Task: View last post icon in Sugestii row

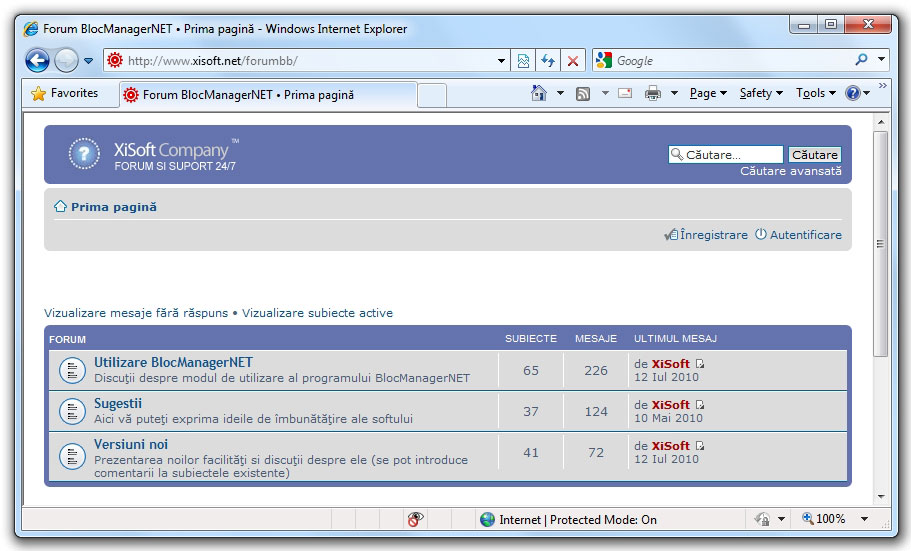Action: click(x=700, y=405)
